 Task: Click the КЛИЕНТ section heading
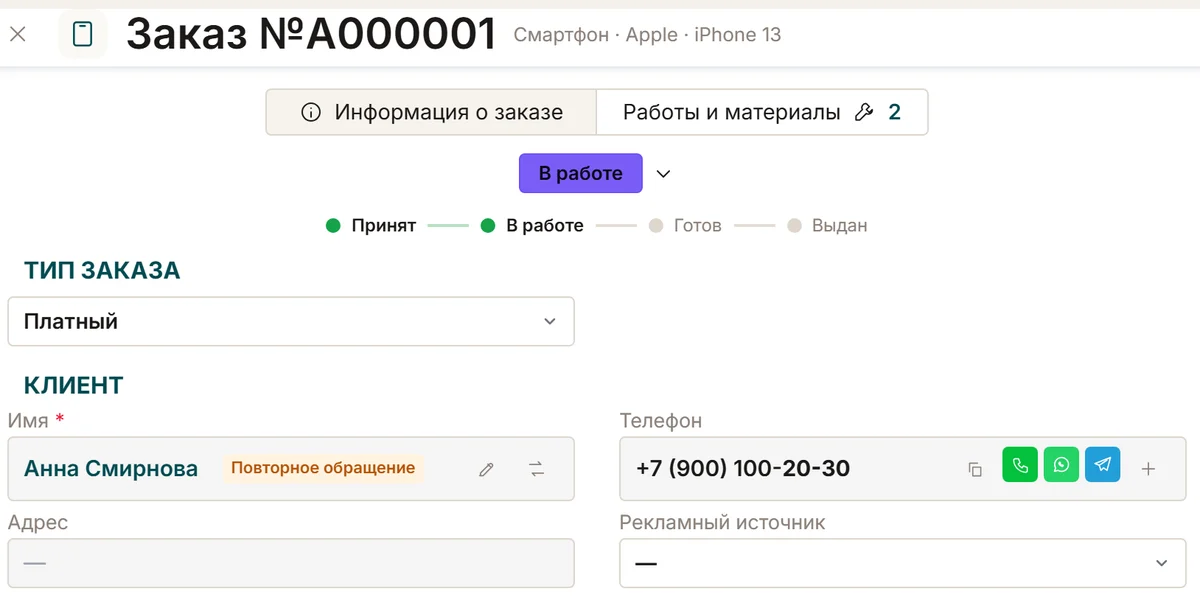coord(74,385)
